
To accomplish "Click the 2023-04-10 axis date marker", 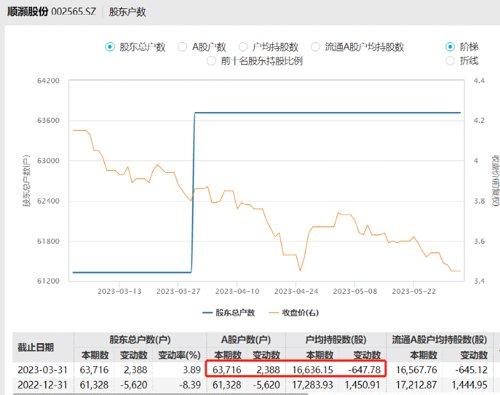I will tap(237, 291).
